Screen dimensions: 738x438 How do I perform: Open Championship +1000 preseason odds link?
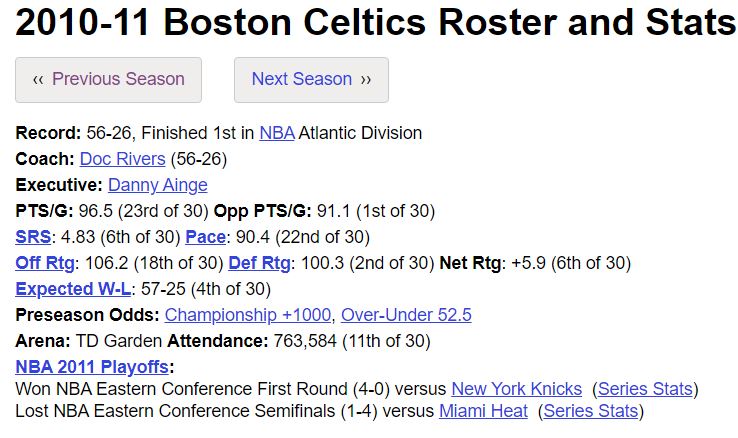point(248,315)
